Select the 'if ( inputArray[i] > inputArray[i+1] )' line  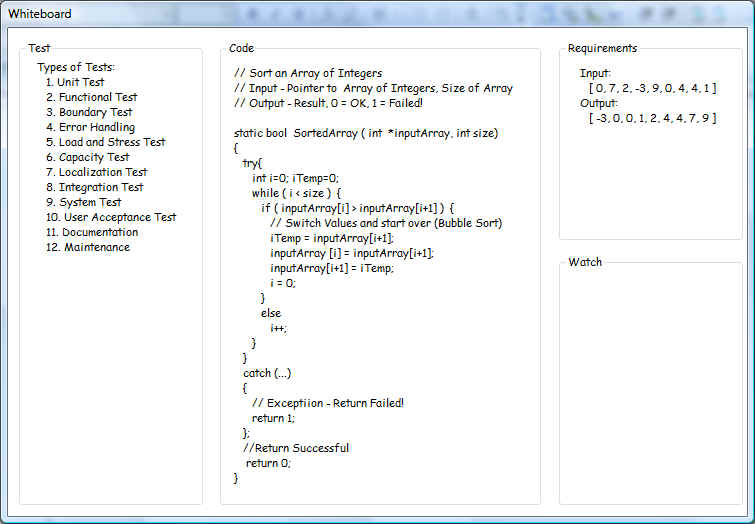pyautogui.click(x=358, y=208)
